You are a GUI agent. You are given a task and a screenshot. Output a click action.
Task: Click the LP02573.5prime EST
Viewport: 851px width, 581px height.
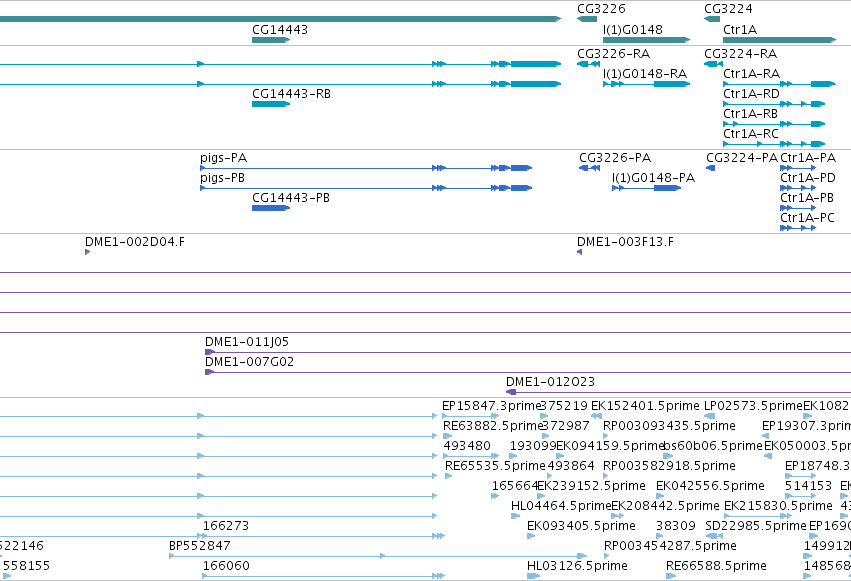click(x=709, y=416)
